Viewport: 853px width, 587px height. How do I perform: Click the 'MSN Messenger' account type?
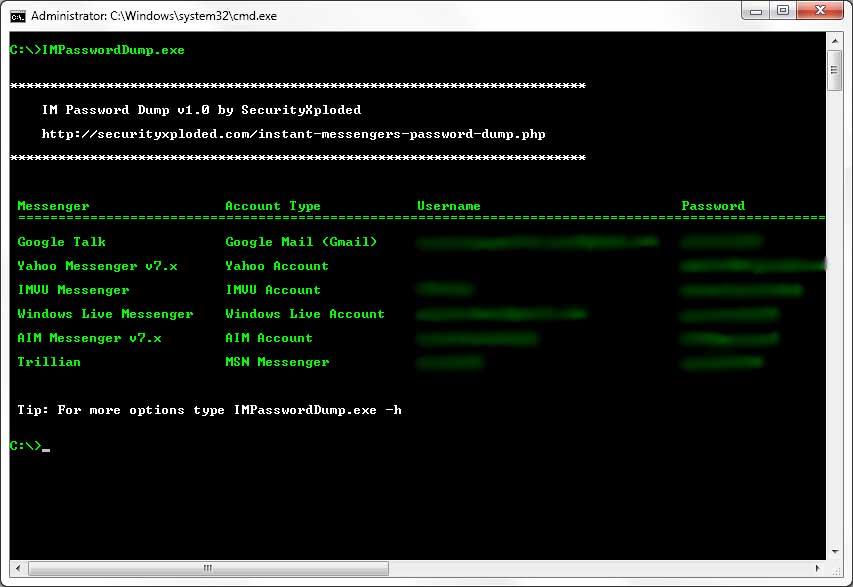point(277,362)
